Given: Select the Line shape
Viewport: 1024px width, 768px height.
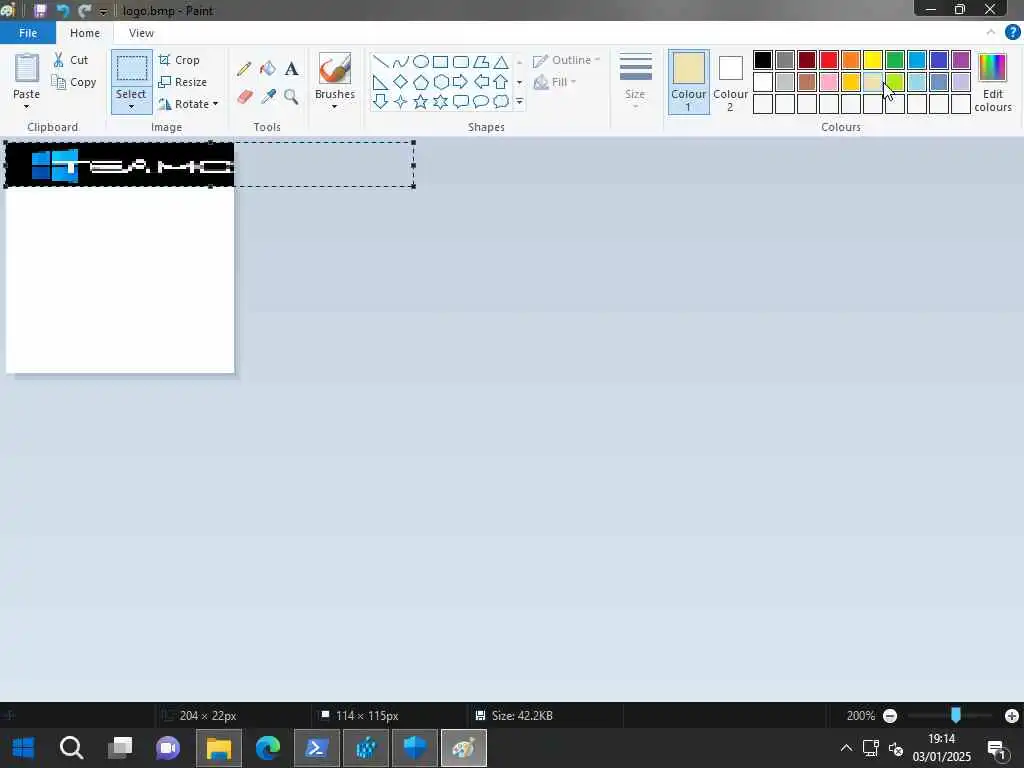Looking at the screenshot, I should click(x=380, y=62).
